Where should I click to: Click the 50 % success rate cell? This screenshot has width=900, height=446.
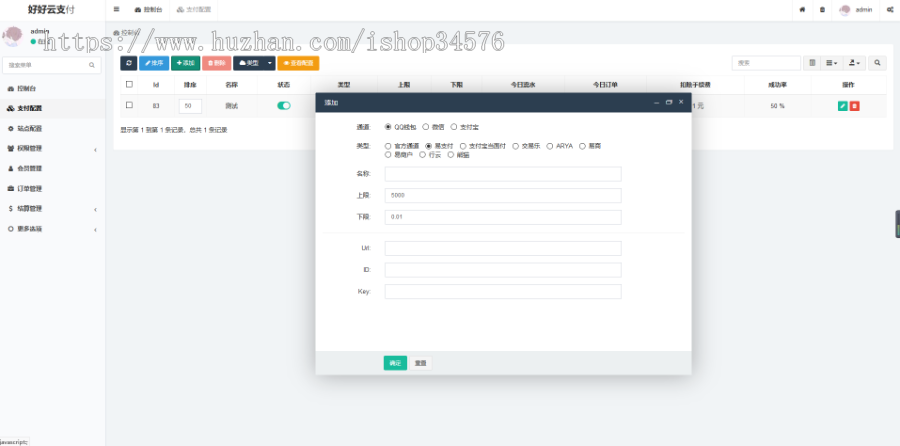pyautogui.click(x=777, y=106)
